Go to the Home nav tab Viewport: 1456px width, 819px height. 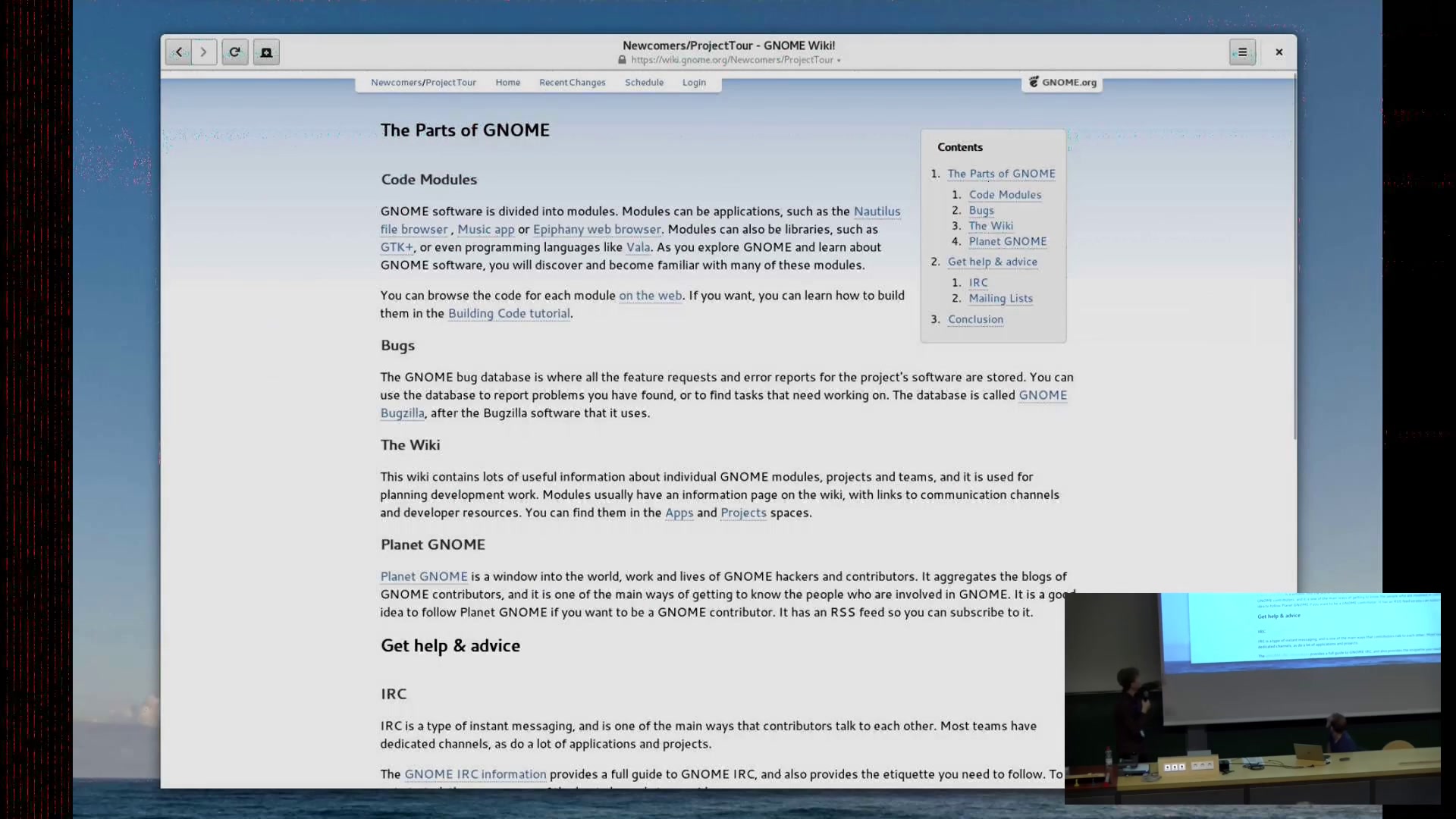[508, 83]
